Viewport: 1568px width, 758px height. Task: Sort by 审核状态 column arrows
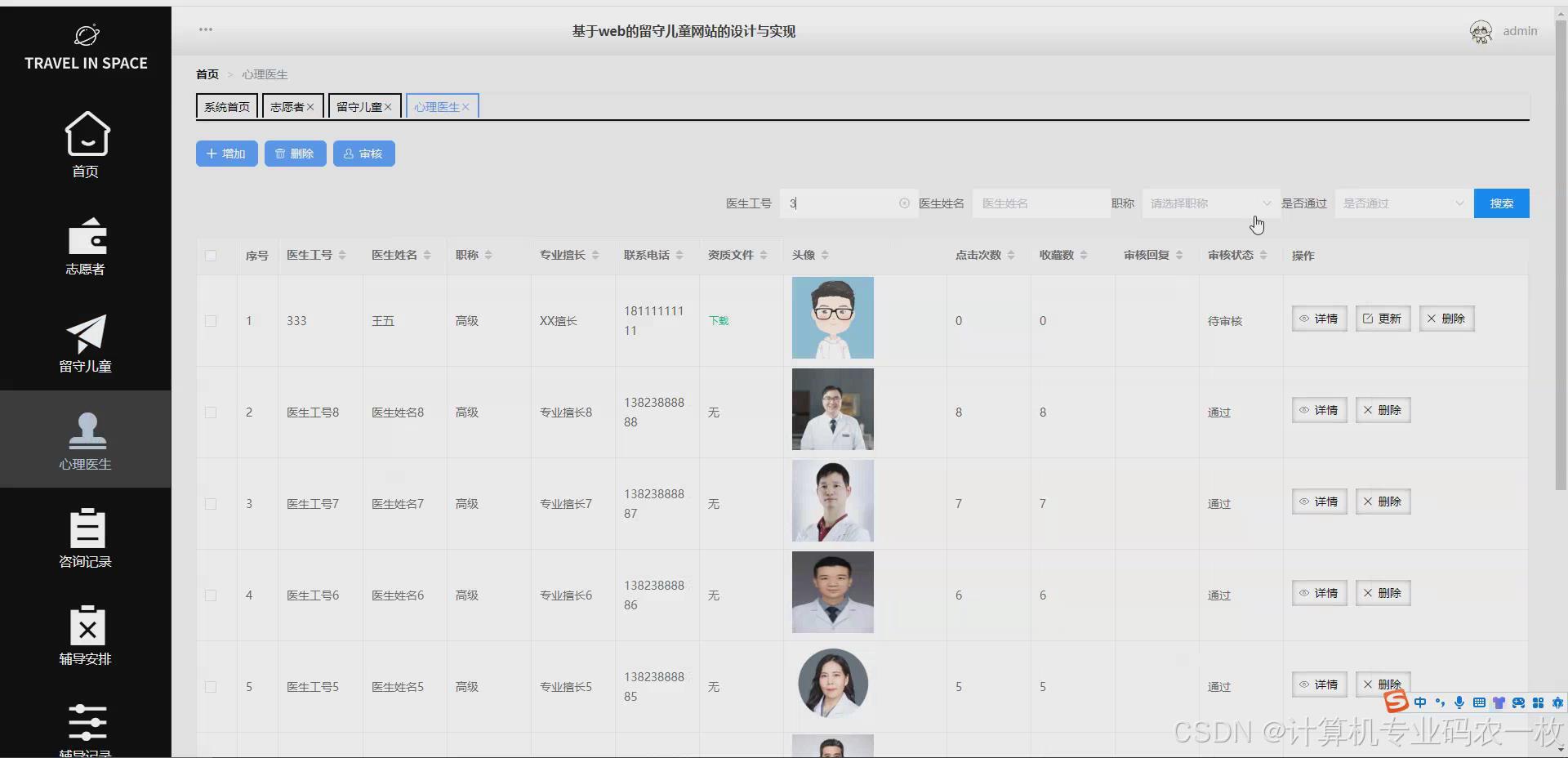click(x=1263, y=255)
